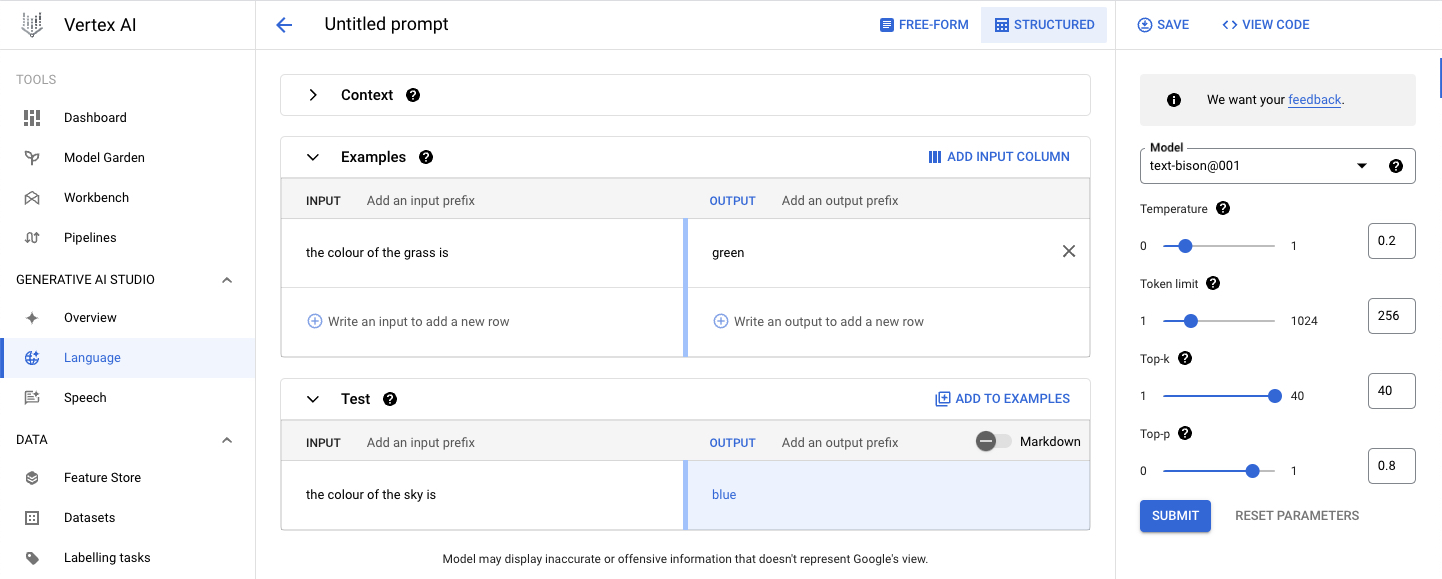
Task: Select the STRUCTURED tab
Action: click(x=1044, y=25)
